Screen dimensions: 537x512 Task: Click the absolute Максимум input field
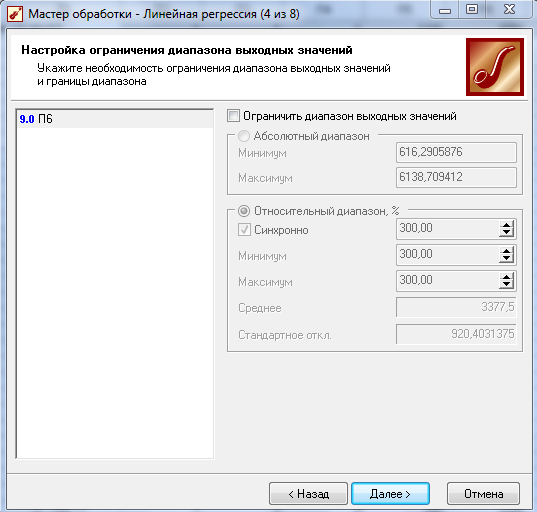click(x=456, y=177)
